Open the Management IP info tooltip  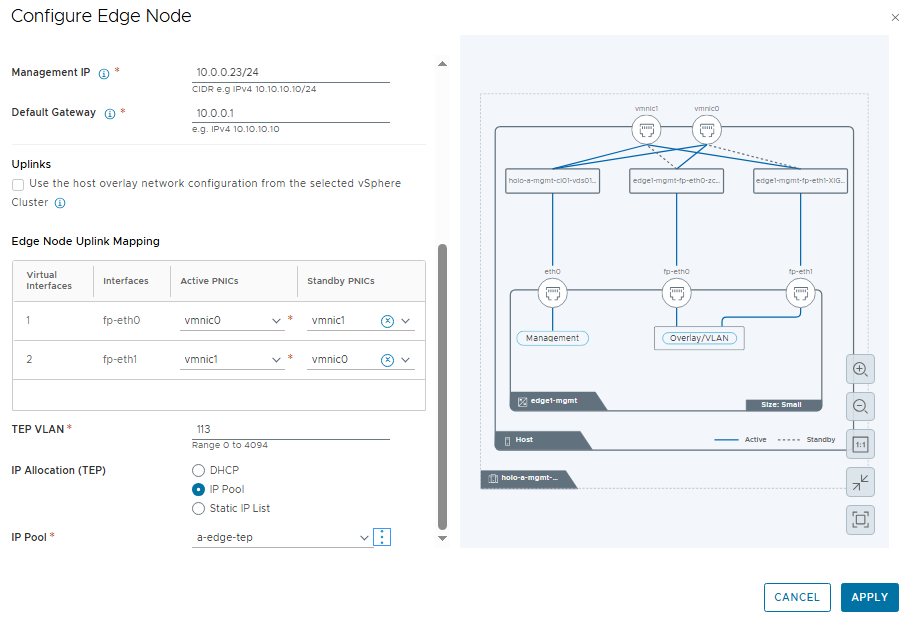104,73
